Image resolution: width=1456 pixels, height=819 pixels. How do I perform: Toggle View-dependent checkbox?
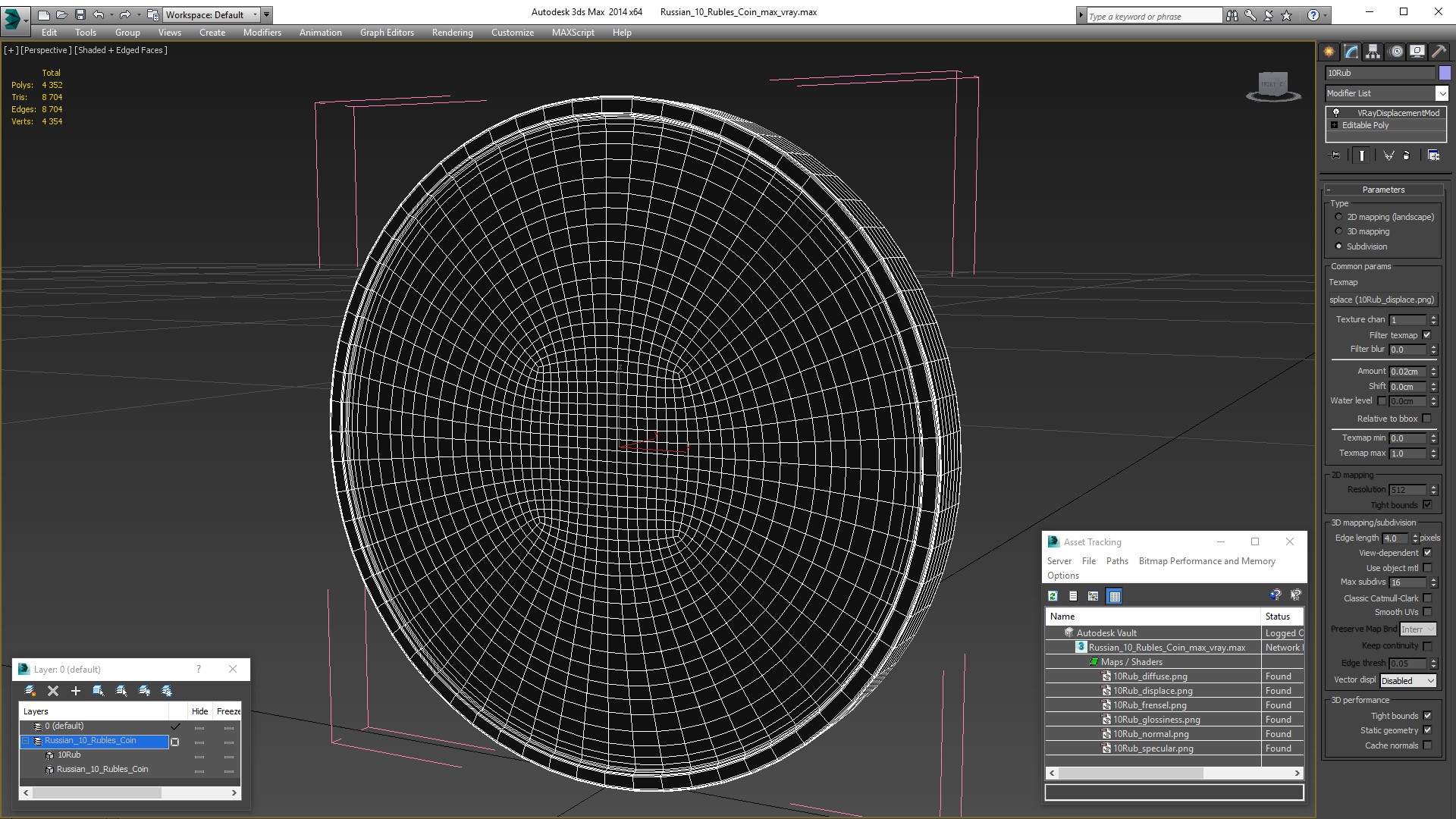point(1427,553)
